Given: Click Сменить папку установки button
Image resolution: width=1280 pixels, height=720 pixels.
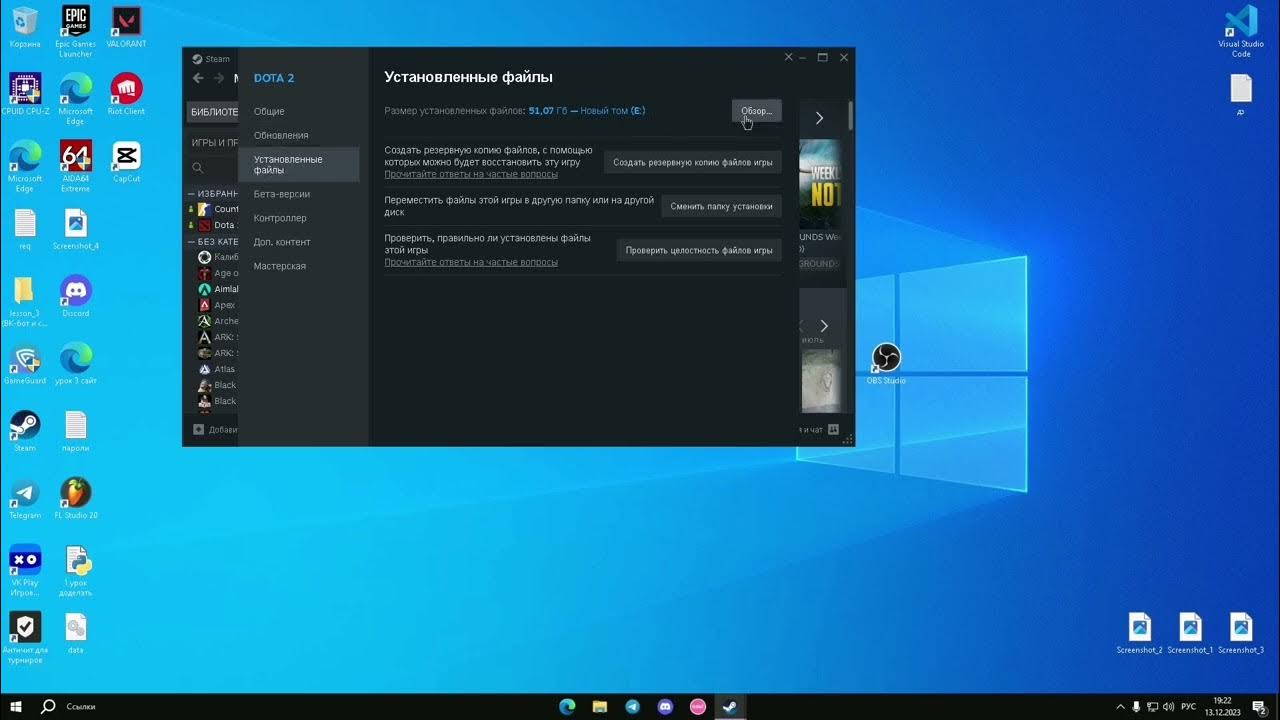Looking at the screenshot, I should (721, 206).
